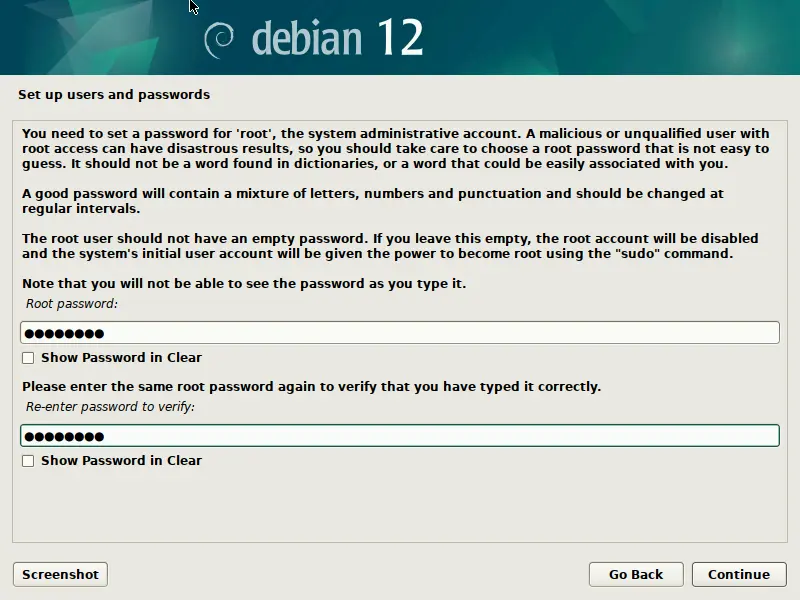The image size is (800, 600).
Task: Click the masked dots in the verify password field
Action: (64, 437)
